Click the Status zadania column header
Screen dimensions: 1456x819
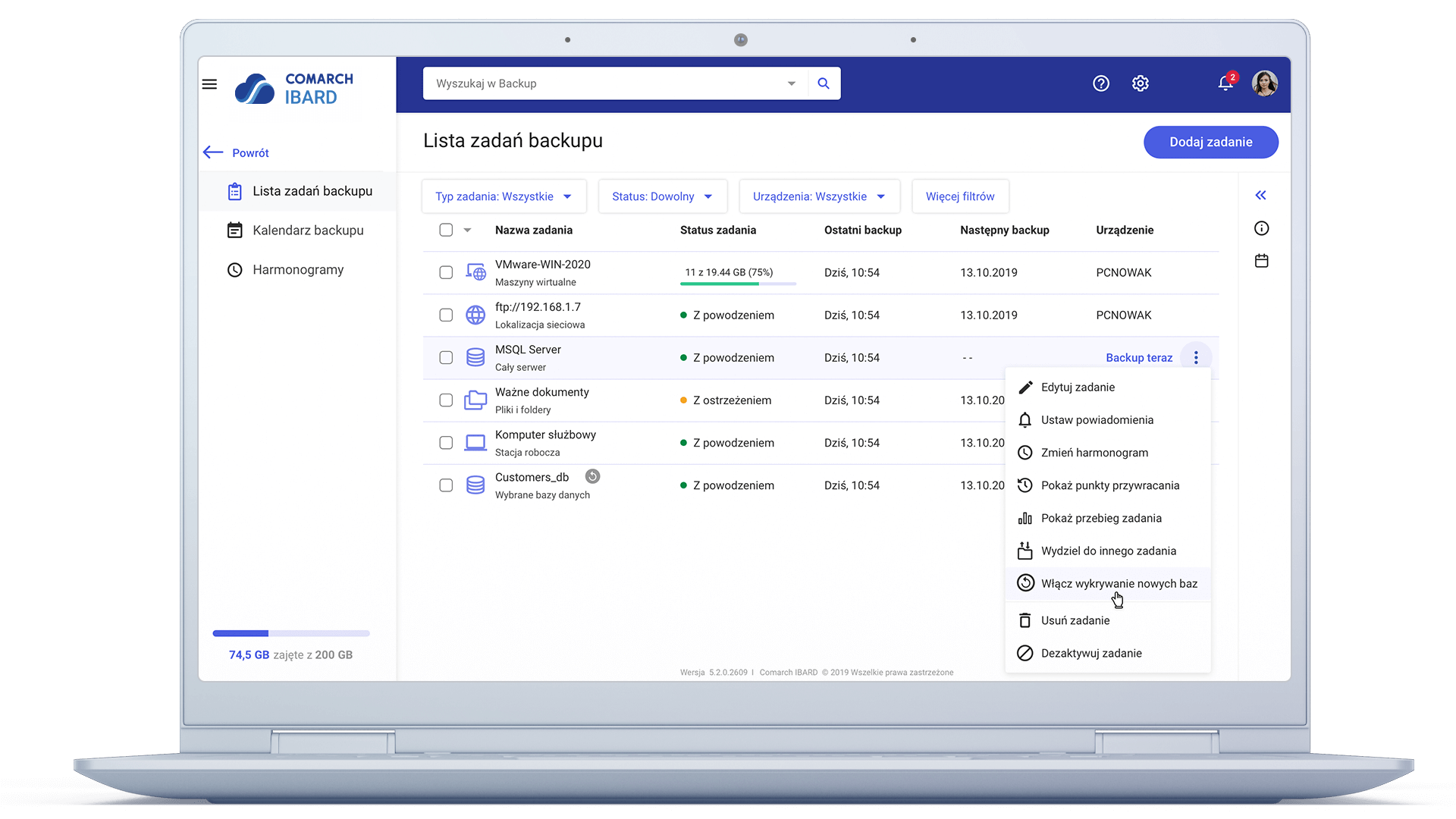coord(717,230)
